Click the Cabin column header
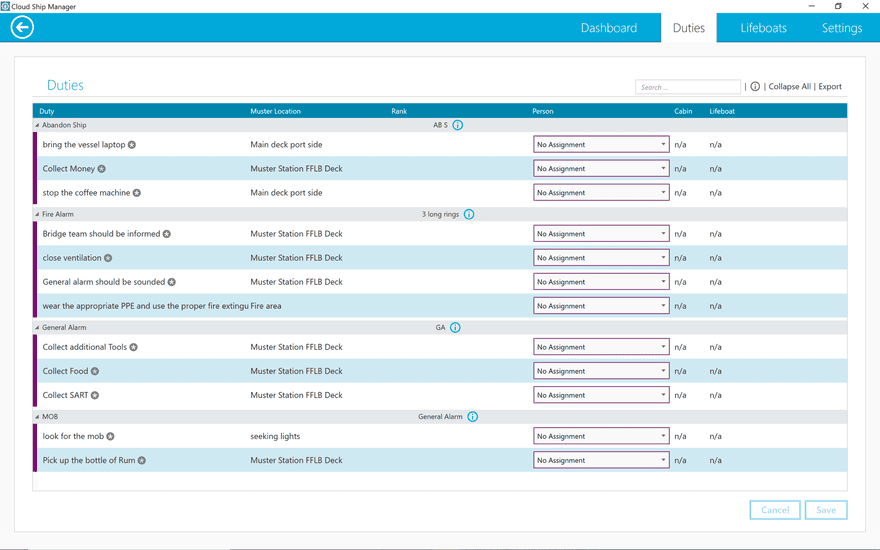 (x=683, y=111)
